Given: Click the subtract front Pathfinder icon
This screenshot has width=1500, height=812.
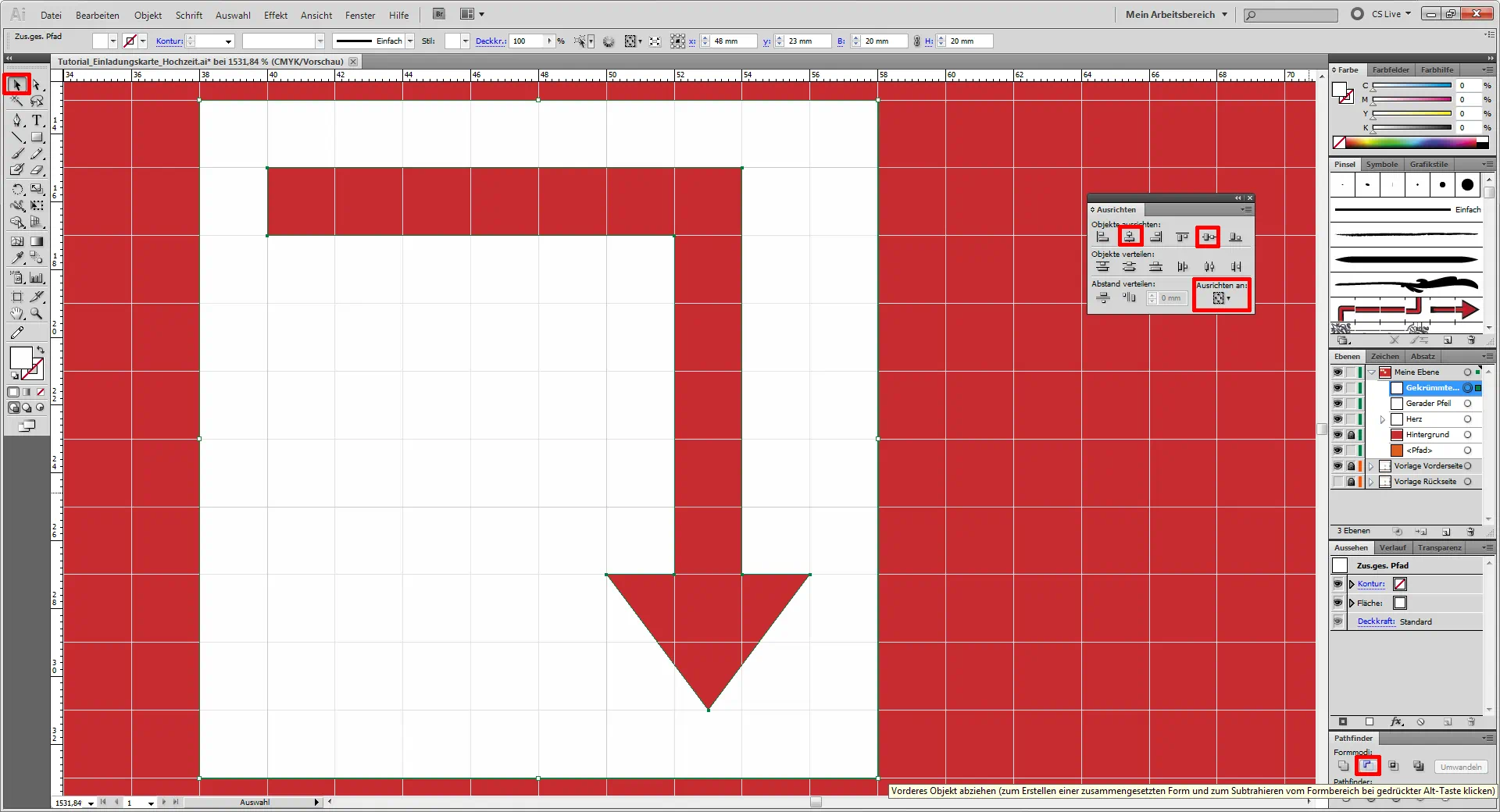Looking at the screenshot, I should coord(1368,766).
